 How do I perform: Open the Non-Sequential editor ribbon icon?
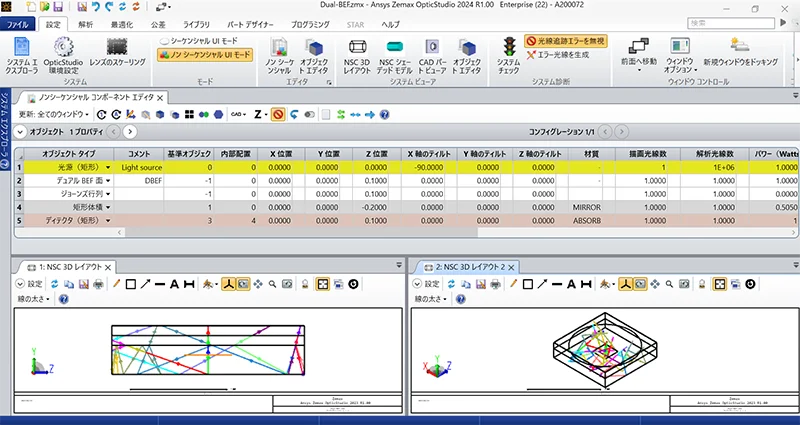279,56
